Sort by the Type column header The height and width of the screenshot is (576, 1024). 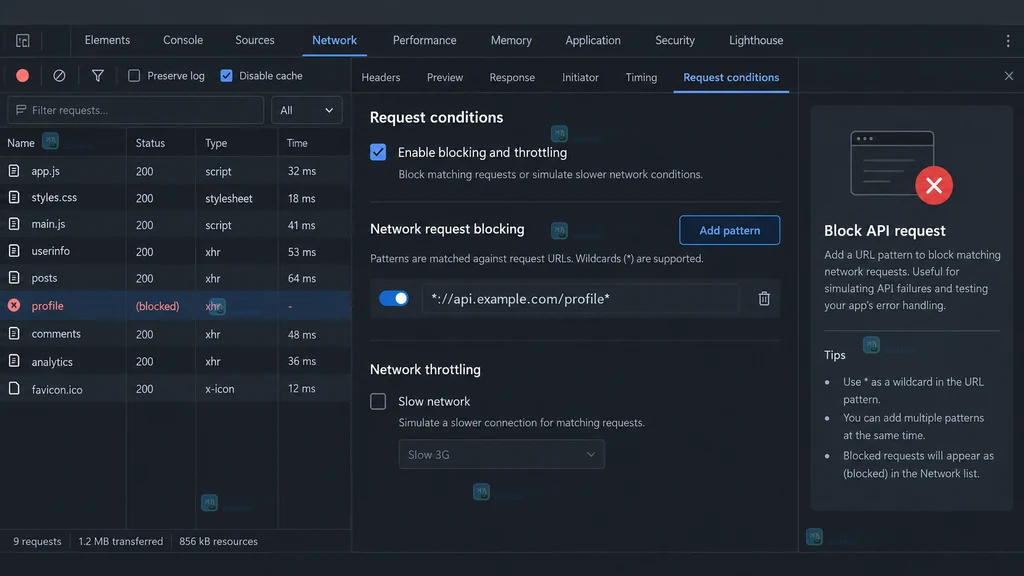tap(216, 143)
